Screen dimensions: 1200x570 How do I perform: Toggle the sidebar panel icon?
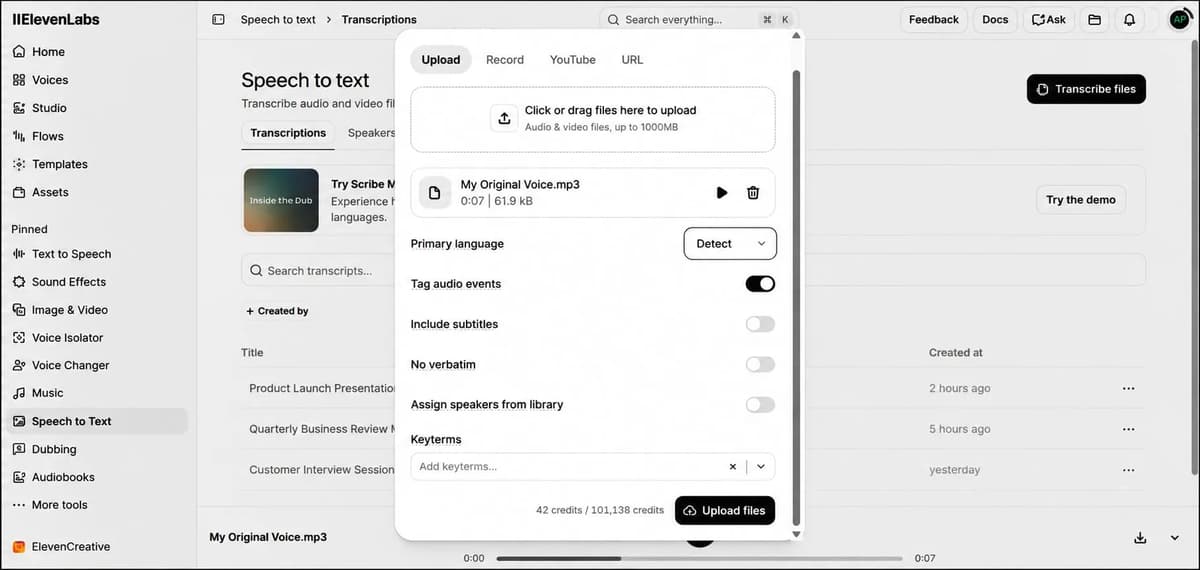218,19
